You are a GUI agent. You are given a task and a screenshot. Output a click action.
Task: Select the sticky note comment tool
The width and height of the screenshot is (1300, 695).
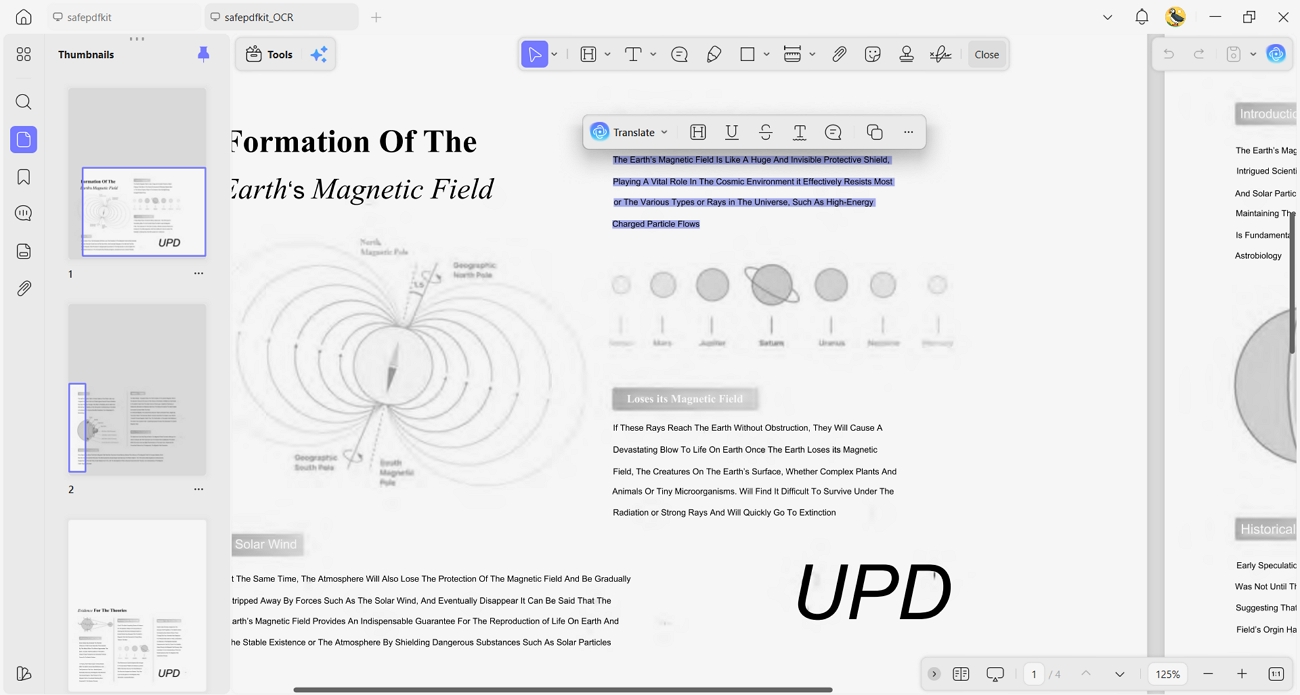(x=679, y=55)
